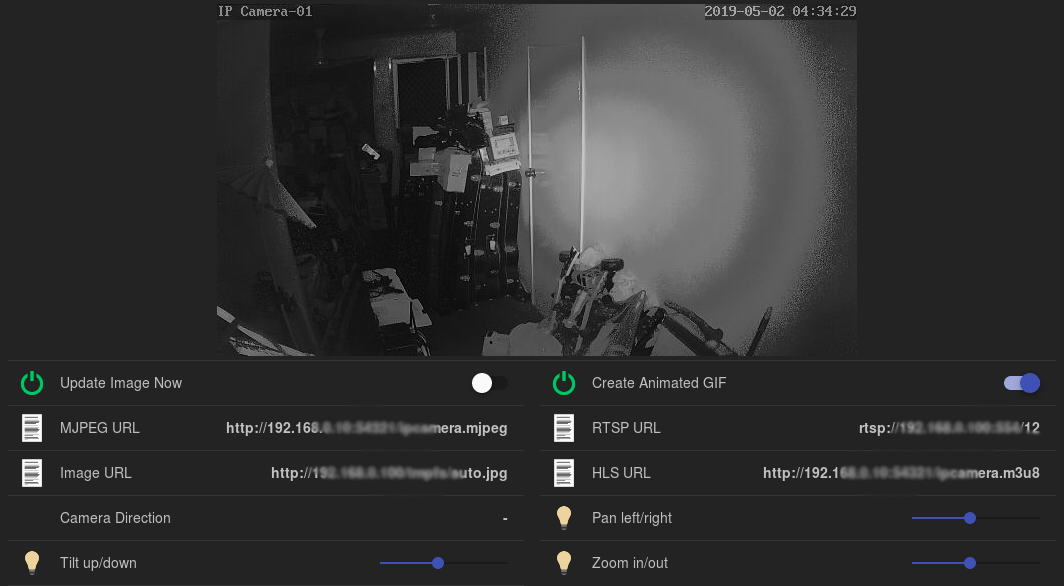
Task: Select the document icon next to MJPEG URL
Action: click(x=31, y=428)
